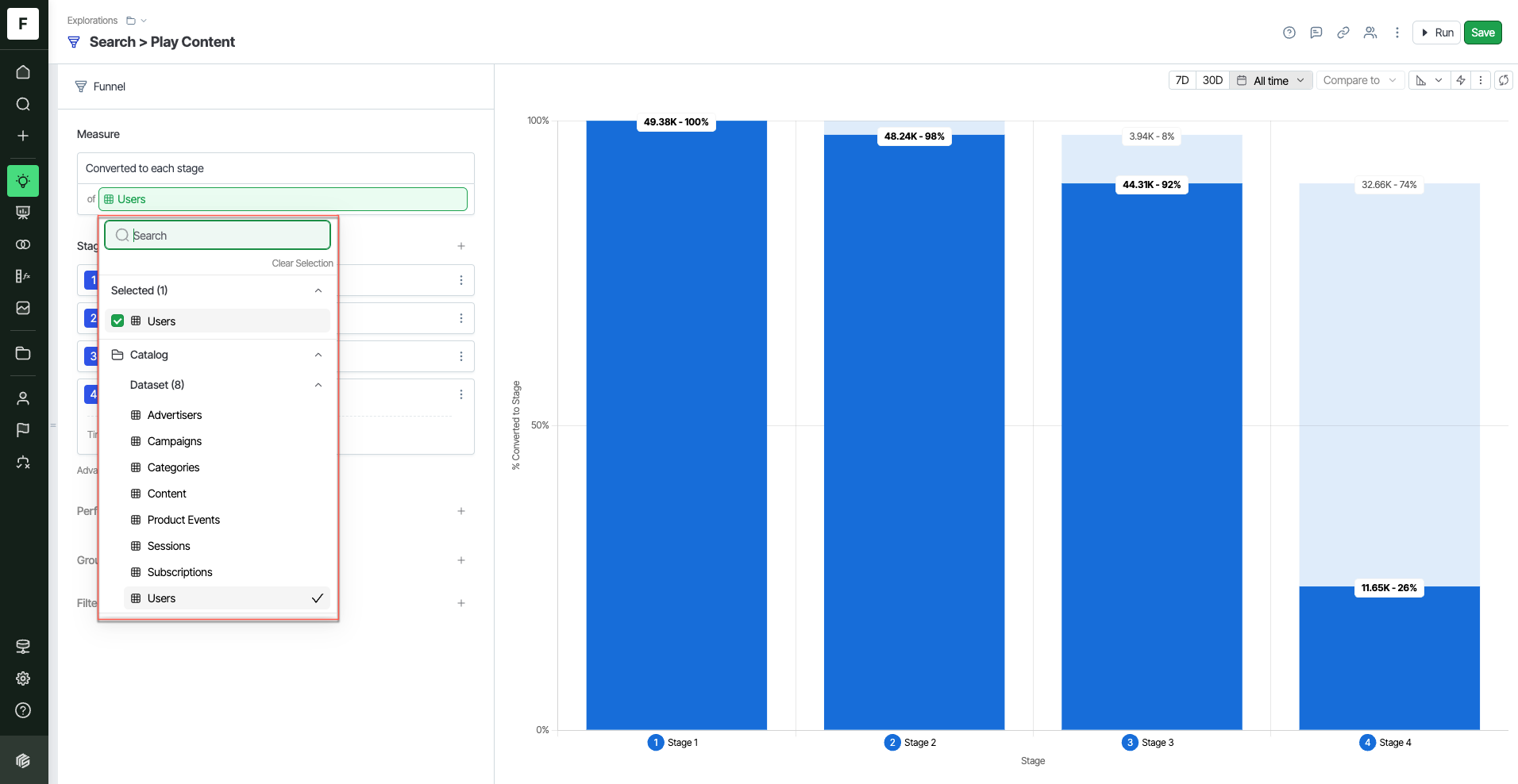The width and height of the screenshot is (1518, 784).
Task: Click the Stage 2 axis label
Action: tap(911, 743)
